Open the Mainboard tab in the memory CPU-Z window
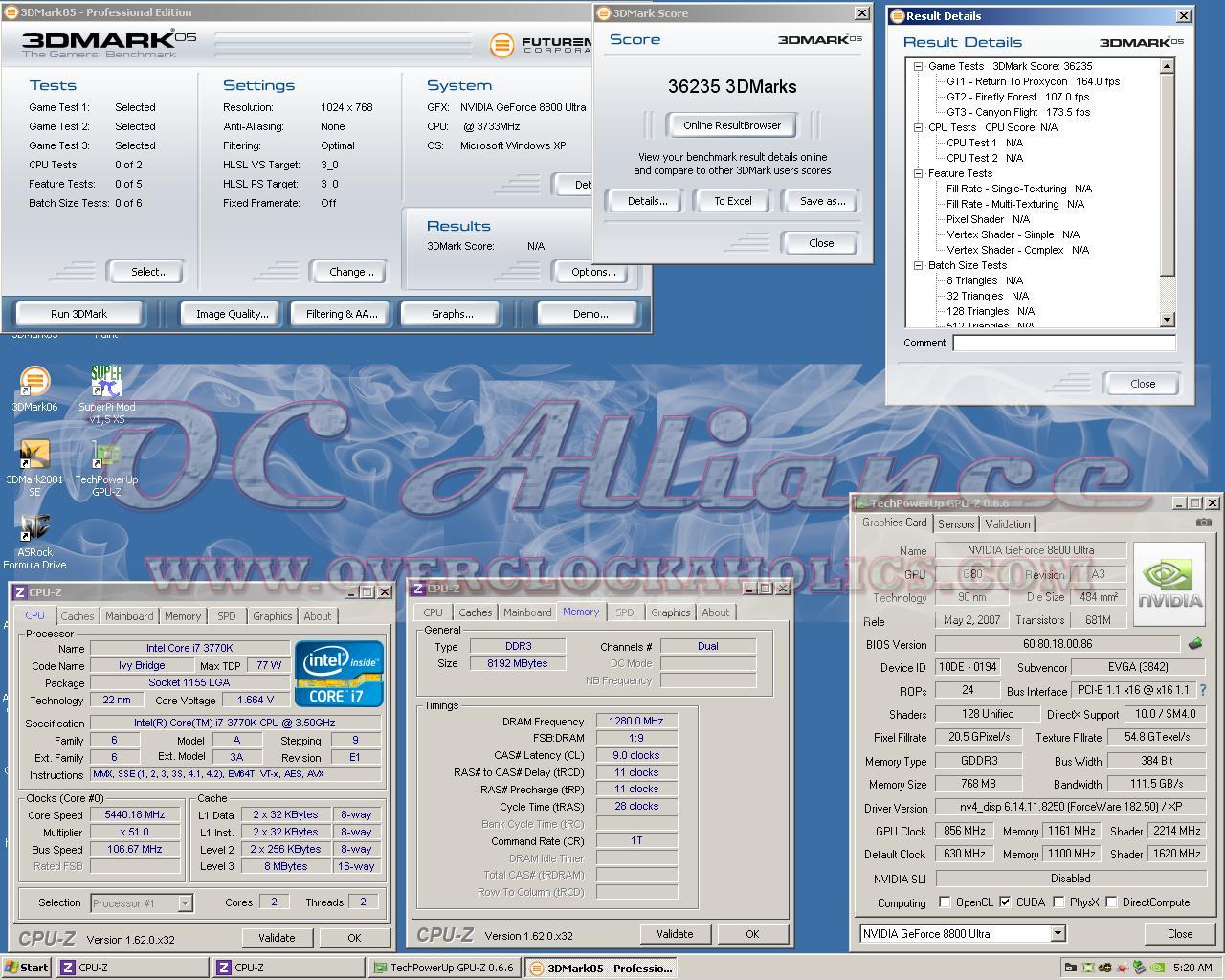 527,612
